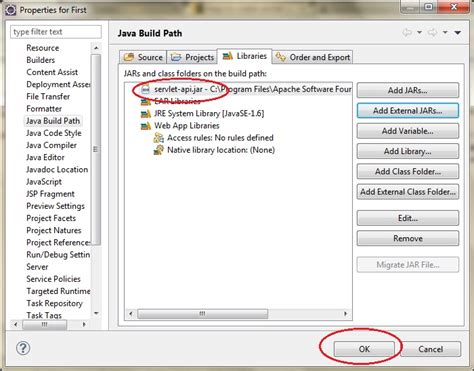Click the Add External Class Folder... button
The height and width of the screenshot is (371, 474).
(x=408, y=192)
